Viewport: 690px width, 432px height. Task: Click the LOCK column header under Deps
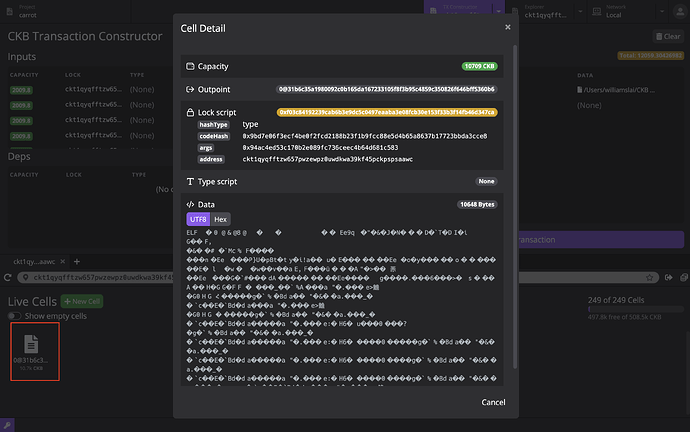[73, 175]
